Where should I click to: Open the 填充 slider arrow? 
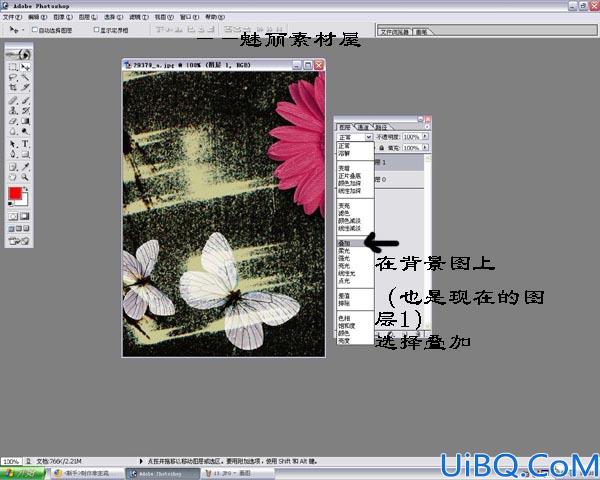click(425, 148)
